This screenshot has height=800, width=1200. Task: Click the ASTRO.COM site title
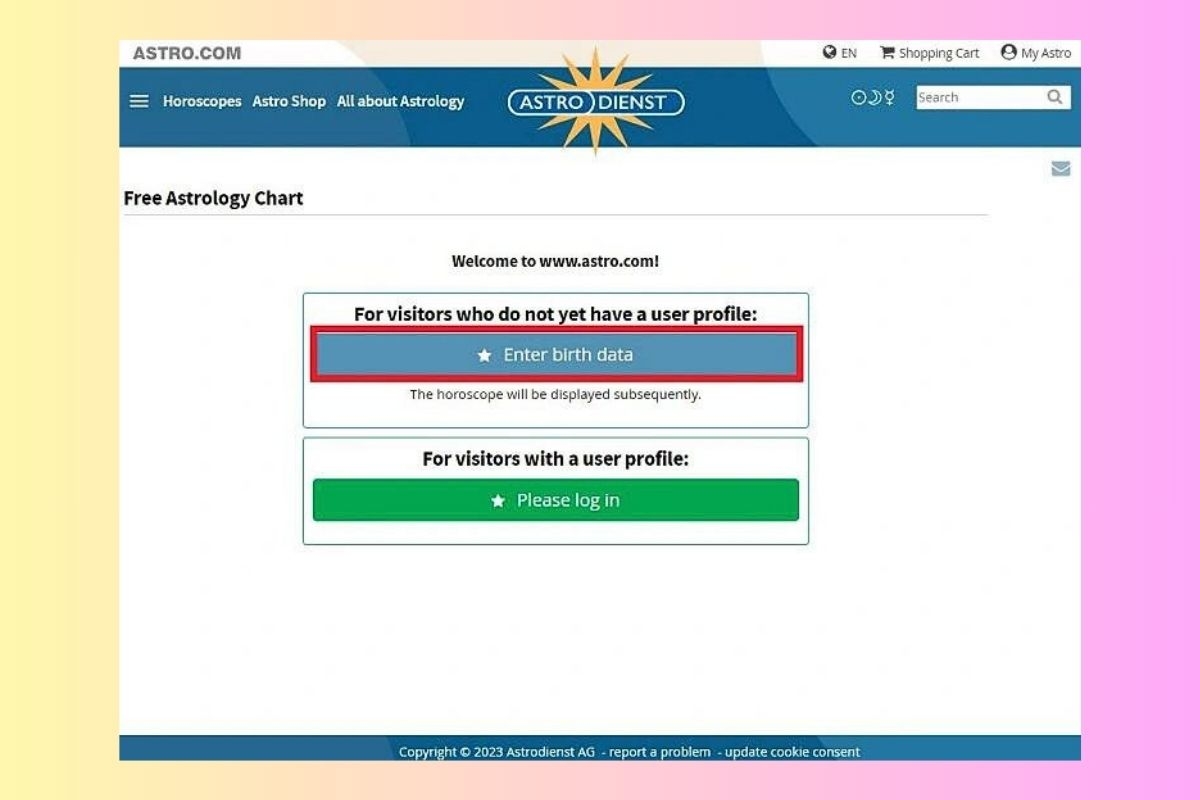tap(187, 53)
